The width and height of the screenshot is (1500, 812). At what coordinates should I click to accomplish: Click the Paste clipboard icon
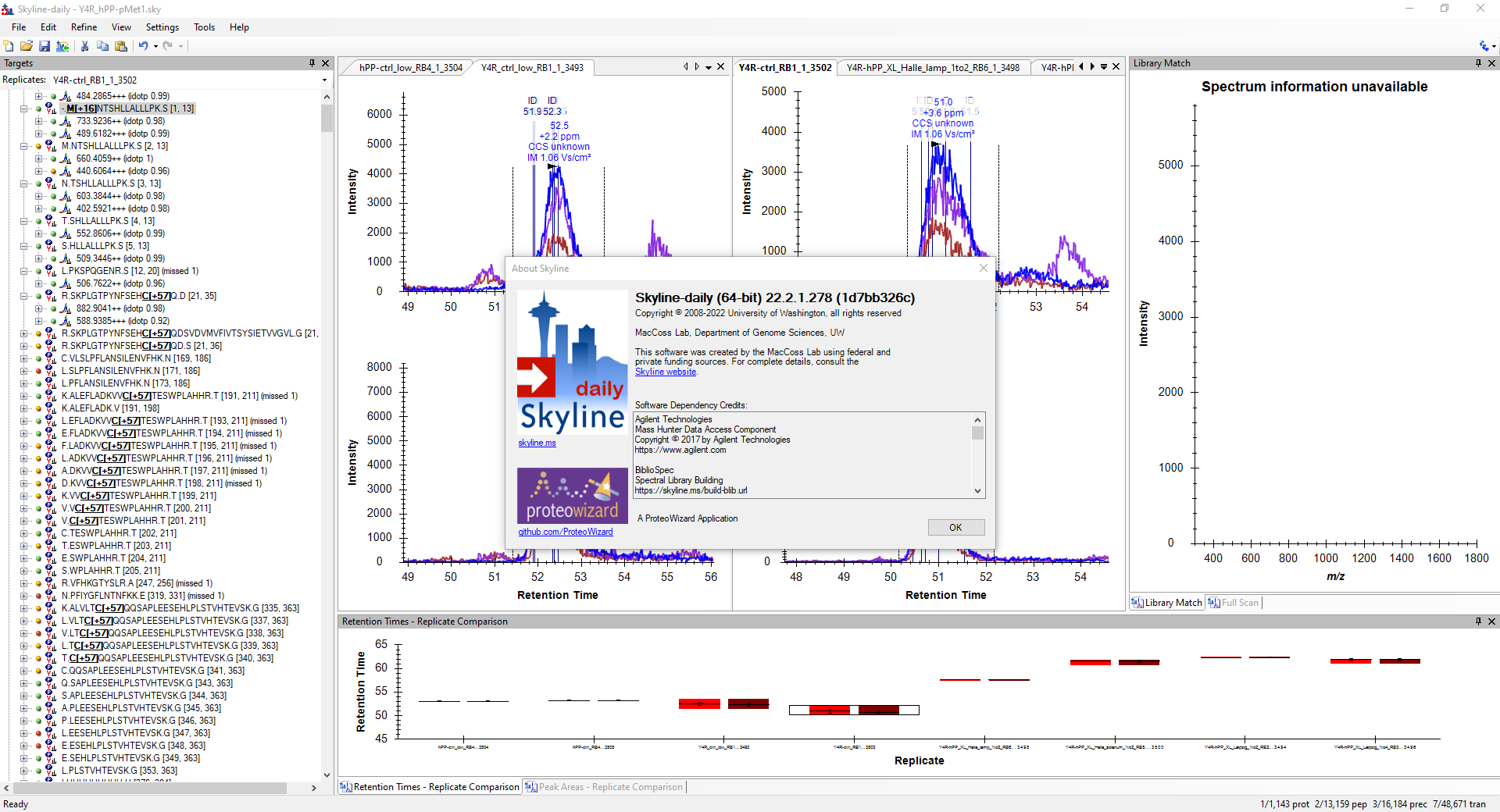pyautogui.click(x=121, y=46)
